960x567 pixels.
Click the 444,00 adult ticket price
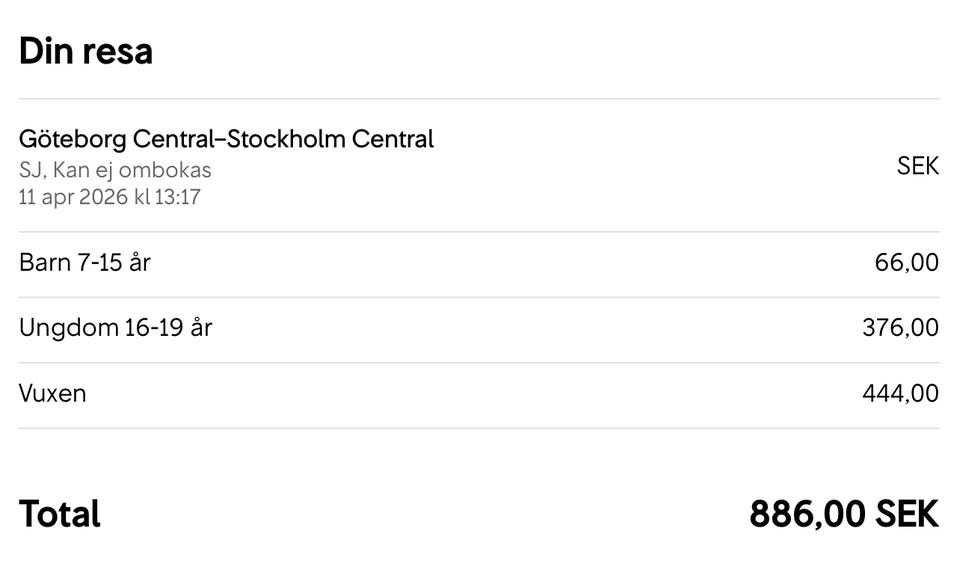(x=900, y=394)
